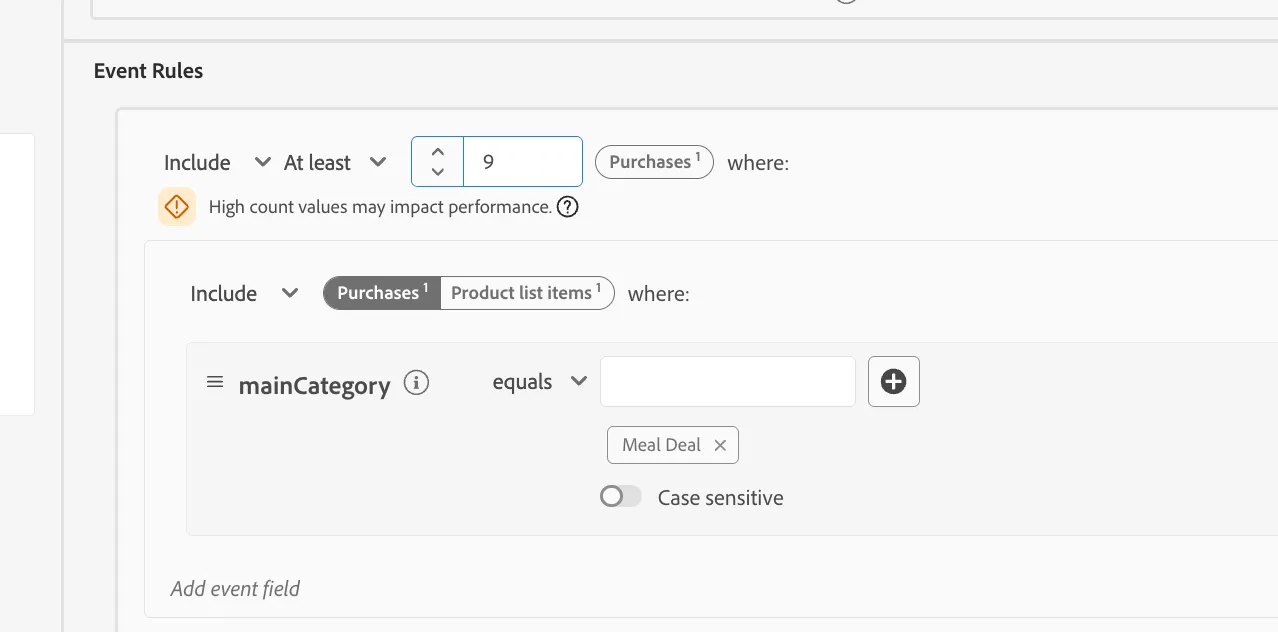Remove the Meal Deal tag
The image size is (1278, 632).
coord(720,445)
